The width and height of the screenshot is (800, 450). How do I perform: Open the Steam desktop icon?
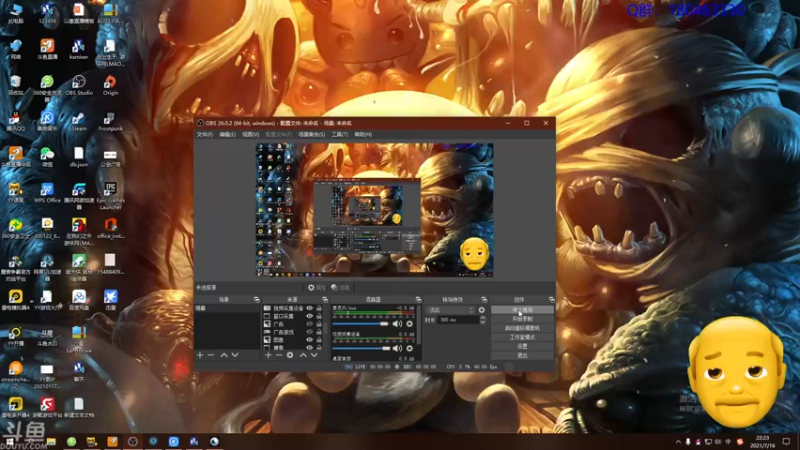click(x=79, y=121)
